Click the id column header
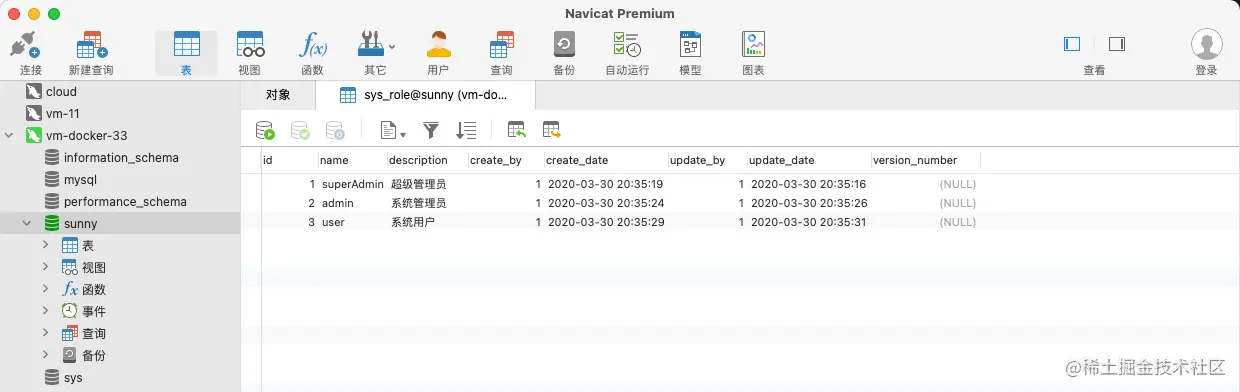Viewport: 1240px width, 392px height. [290, 160]
